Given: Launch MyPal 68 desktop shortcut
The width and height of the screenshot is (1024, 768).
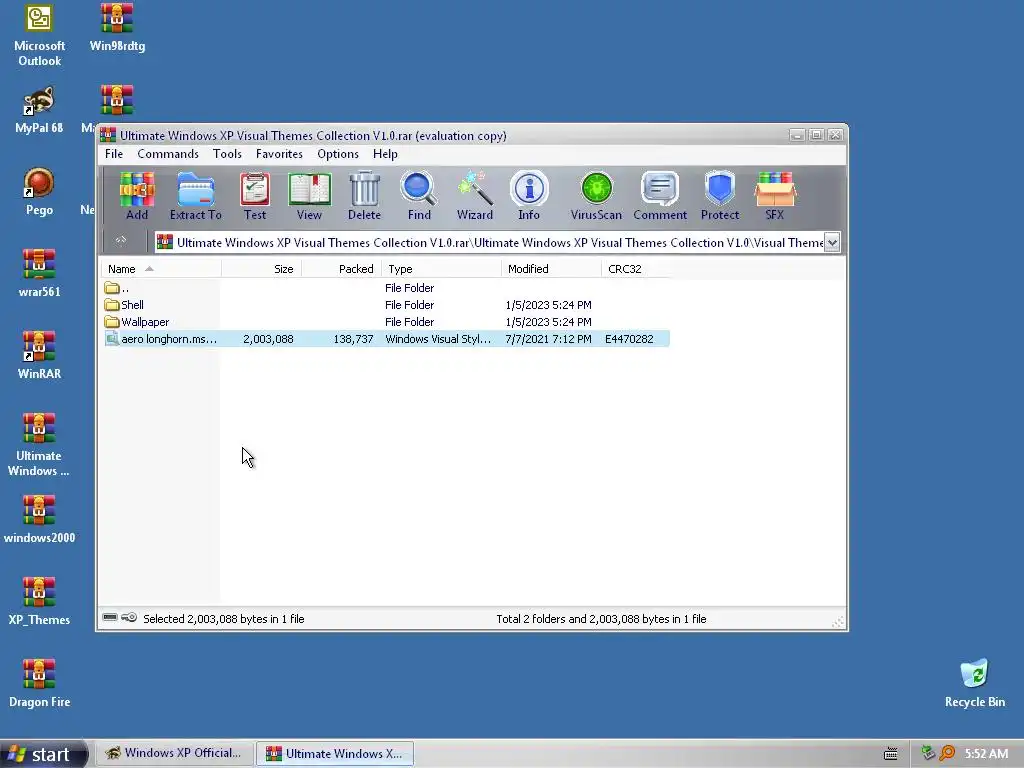Looking at the screenshot, I should [39, 110].
